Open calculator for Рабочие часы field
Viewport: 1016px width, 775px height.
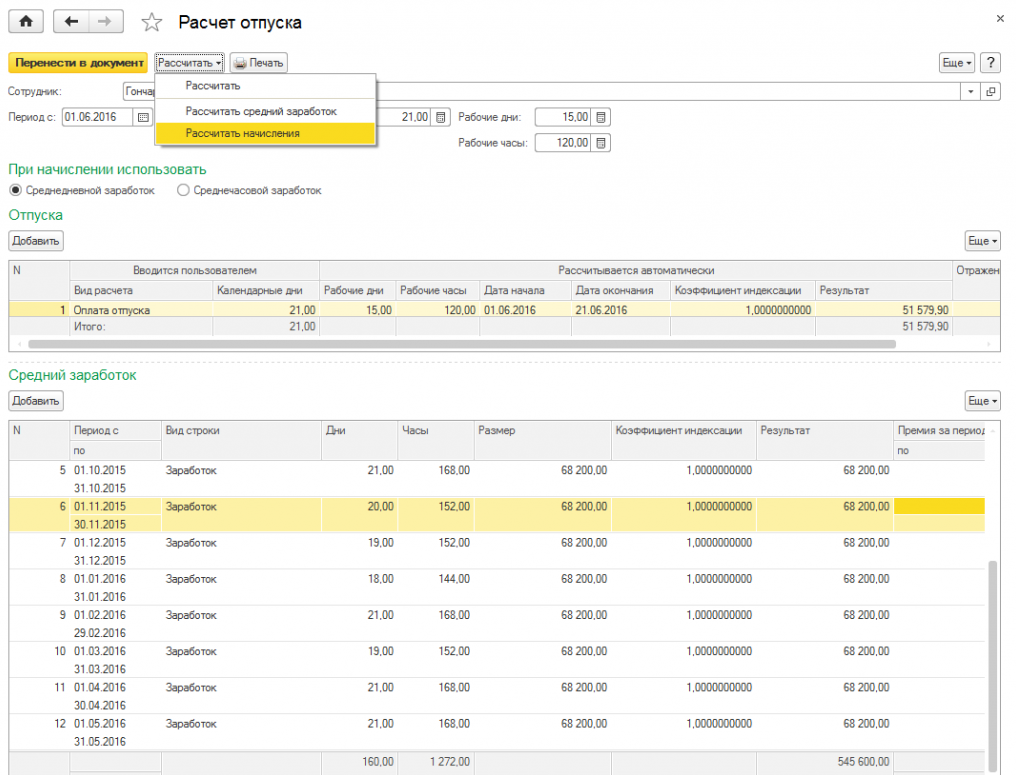pos(601,143)
